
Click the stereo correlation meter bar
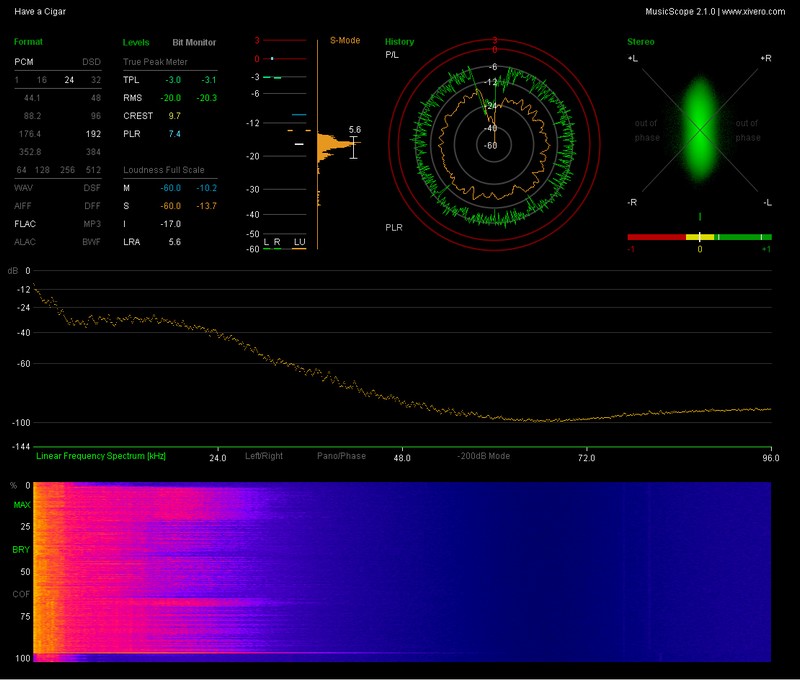699,237
